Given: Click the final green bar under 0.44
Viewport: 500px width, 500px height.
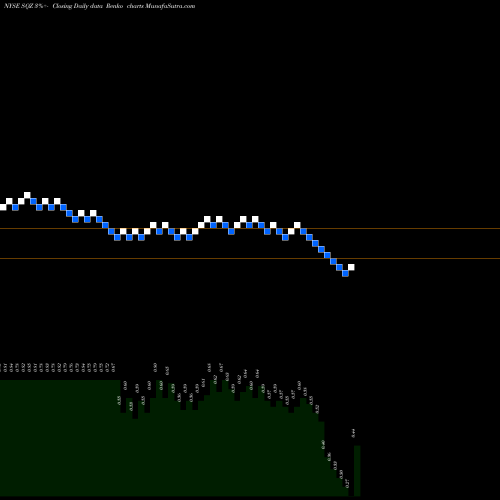Looking at the screenshot, I should (x=357, y=471).
